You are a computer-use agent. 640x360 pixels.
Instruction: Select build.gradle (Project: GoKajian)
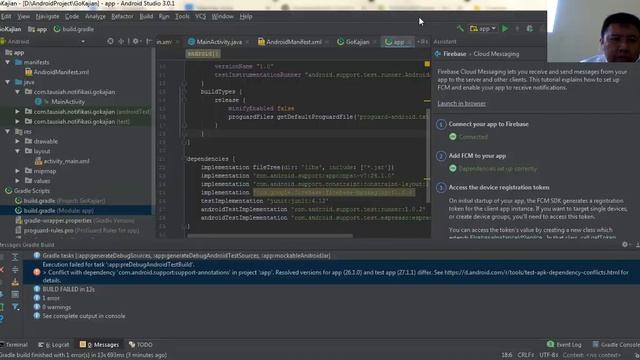pos(60,200)
